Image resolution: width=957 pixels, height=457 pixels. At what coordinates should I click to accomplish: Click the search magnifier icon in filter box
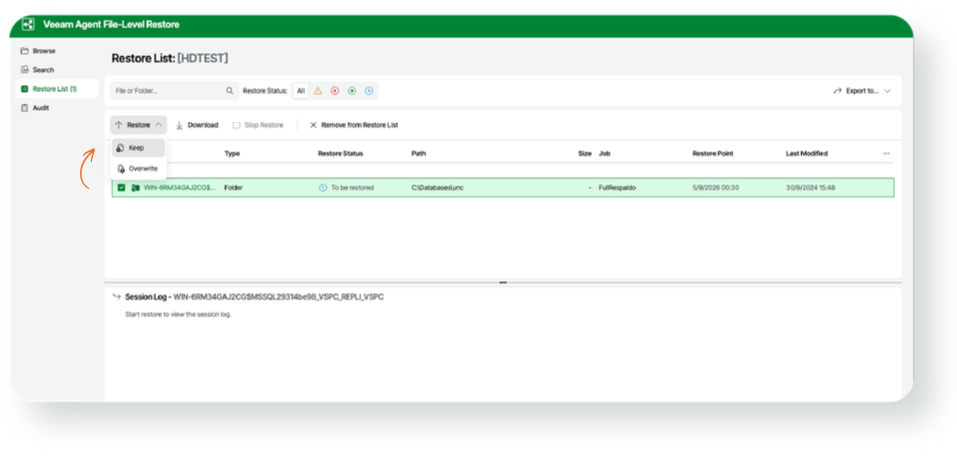point(229,91)
